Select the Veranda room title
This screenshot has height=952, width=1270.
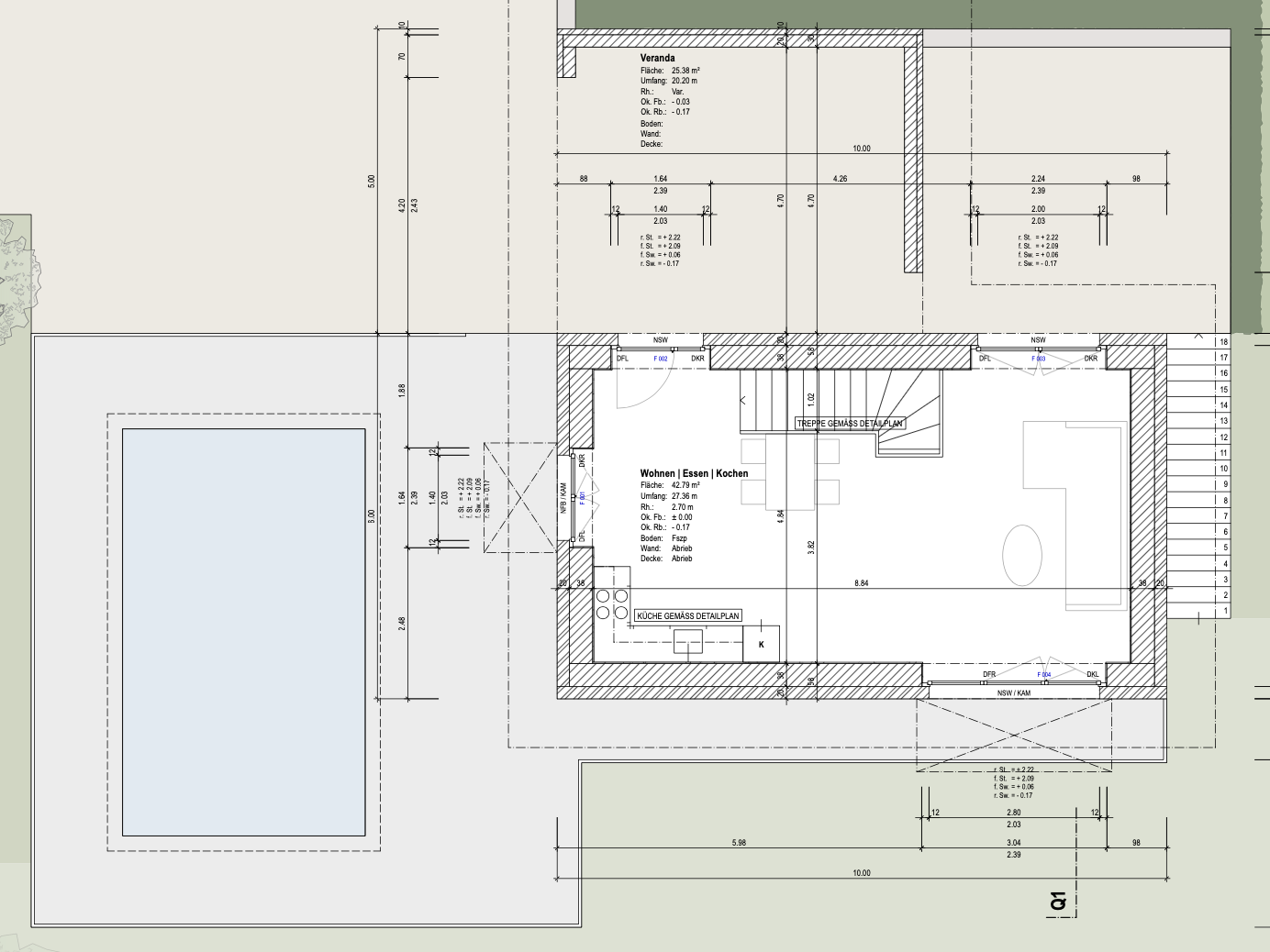click(657, 58)
